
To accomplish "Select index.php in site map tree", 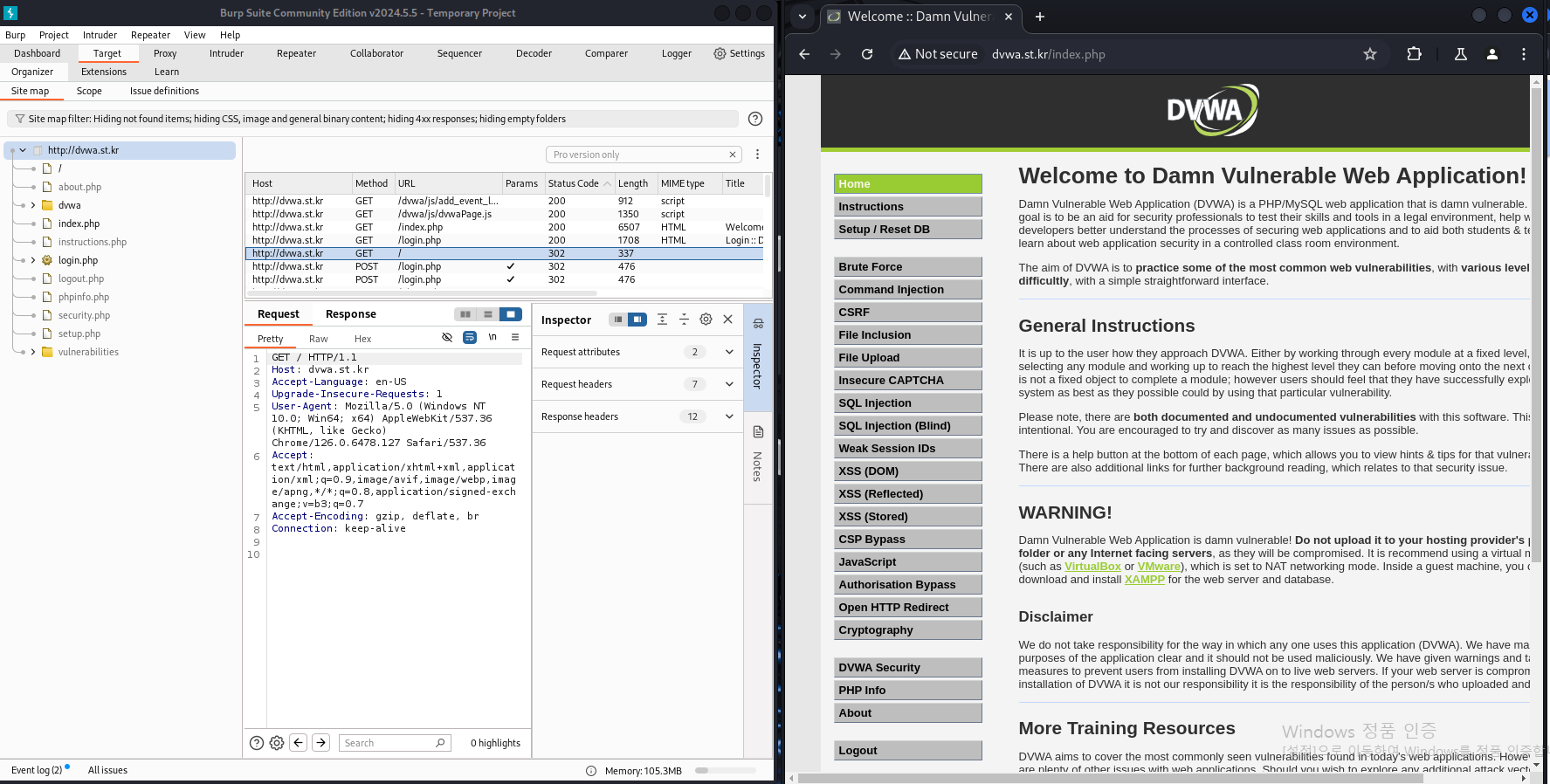I will pyautogui.click(x=79, y=224).
